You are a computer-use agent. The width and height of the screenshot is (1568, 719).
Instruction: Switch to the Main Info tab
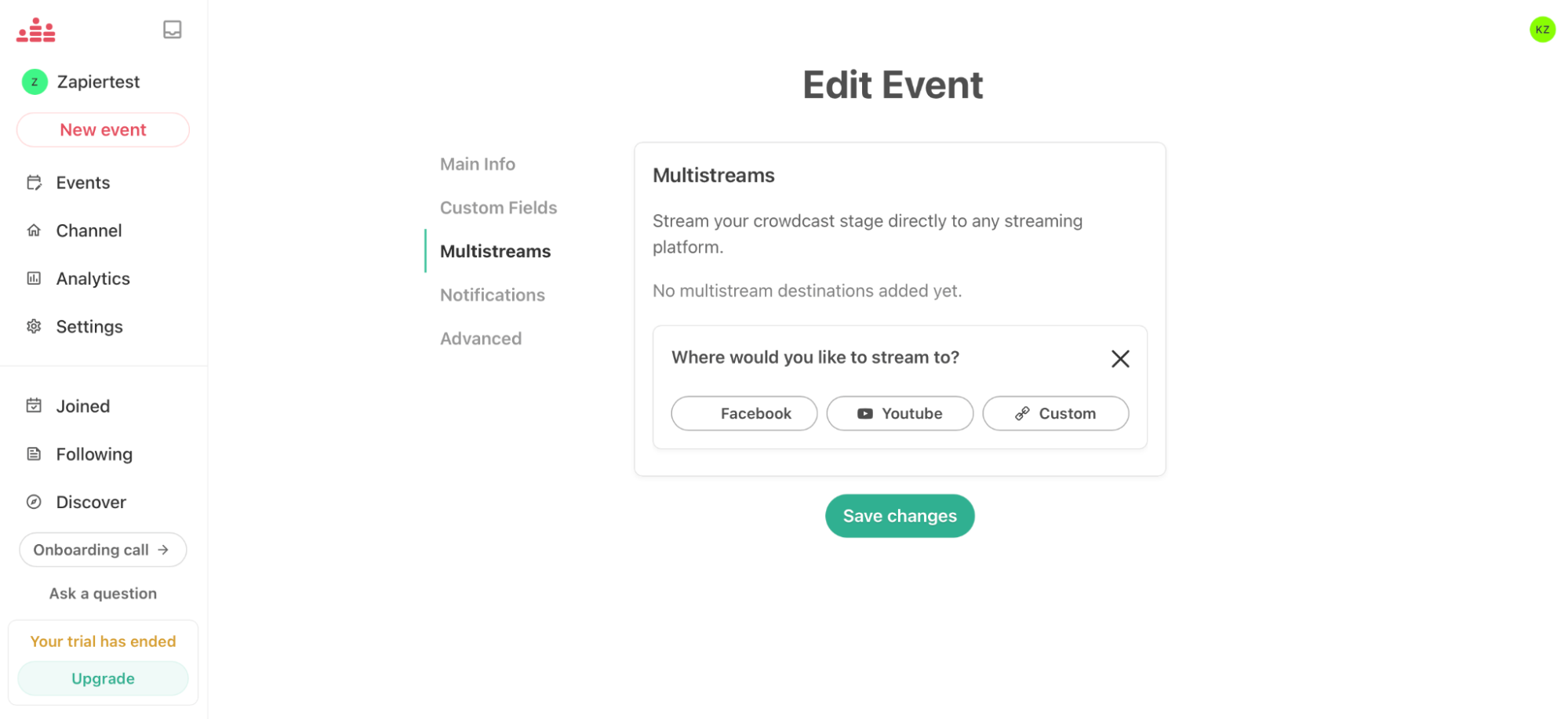tap(477, 164)
